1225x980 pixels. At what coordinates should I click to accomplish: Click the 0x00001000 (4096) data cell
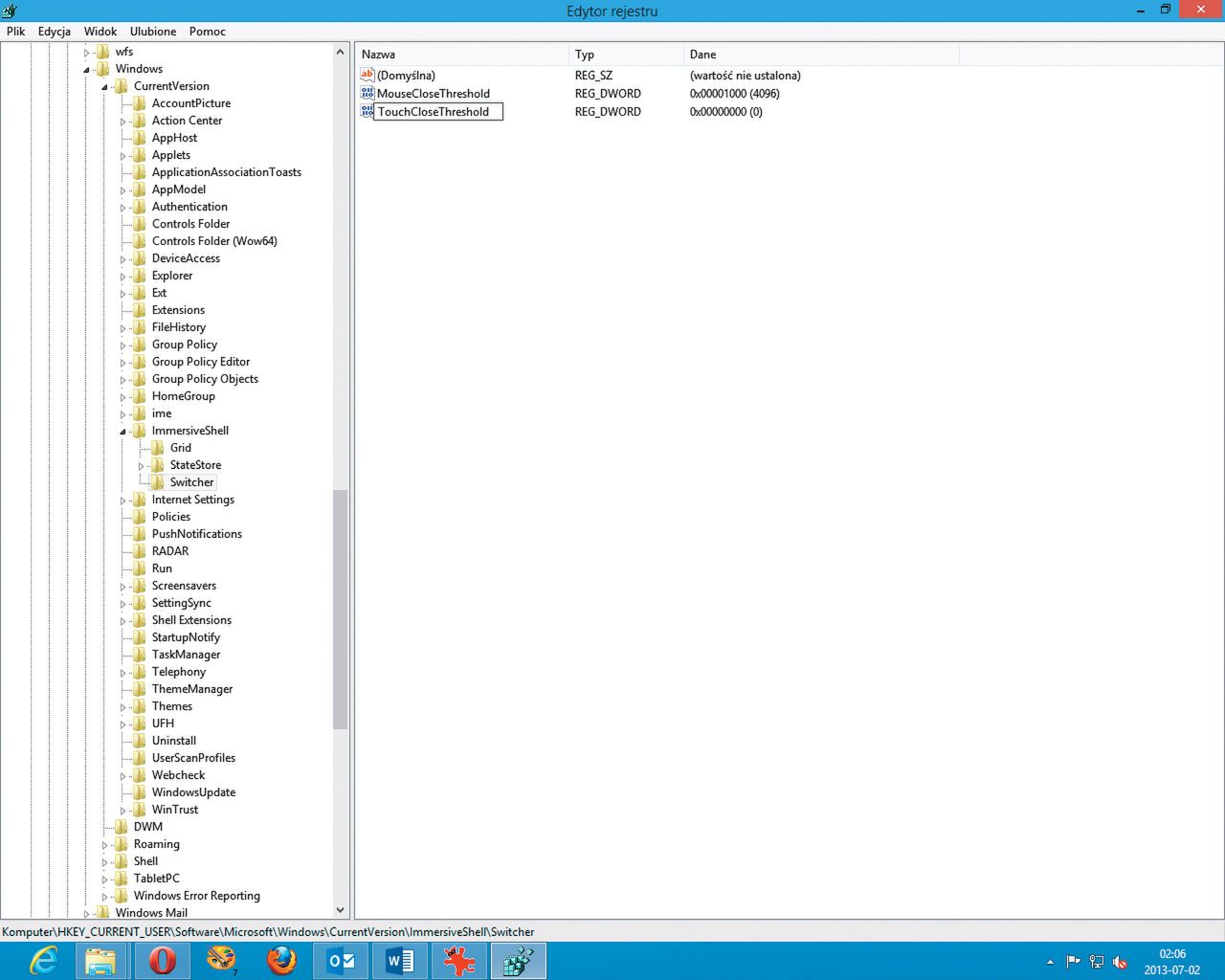click(x=735, y=94)
